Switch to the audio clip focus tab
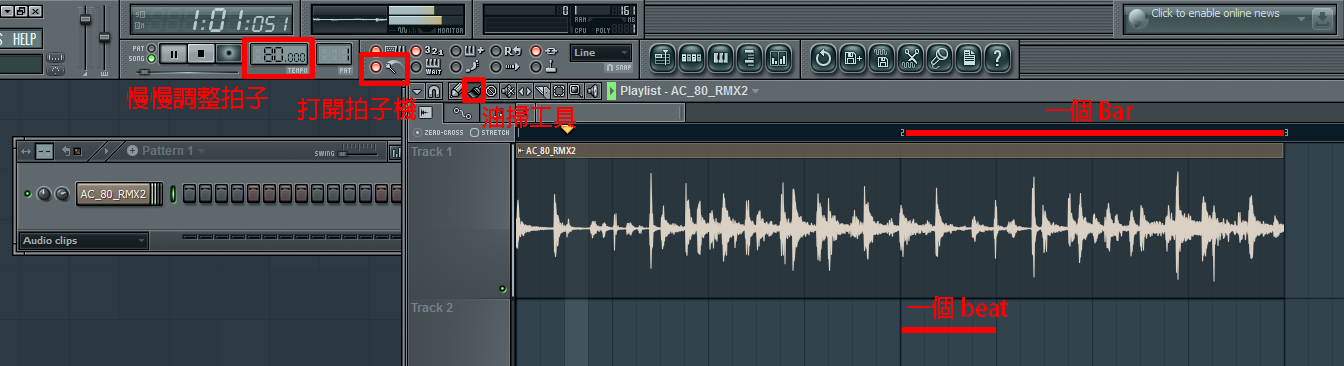Screen dimensions: 1344x366 pyautogui.click(x=426, y=113)
